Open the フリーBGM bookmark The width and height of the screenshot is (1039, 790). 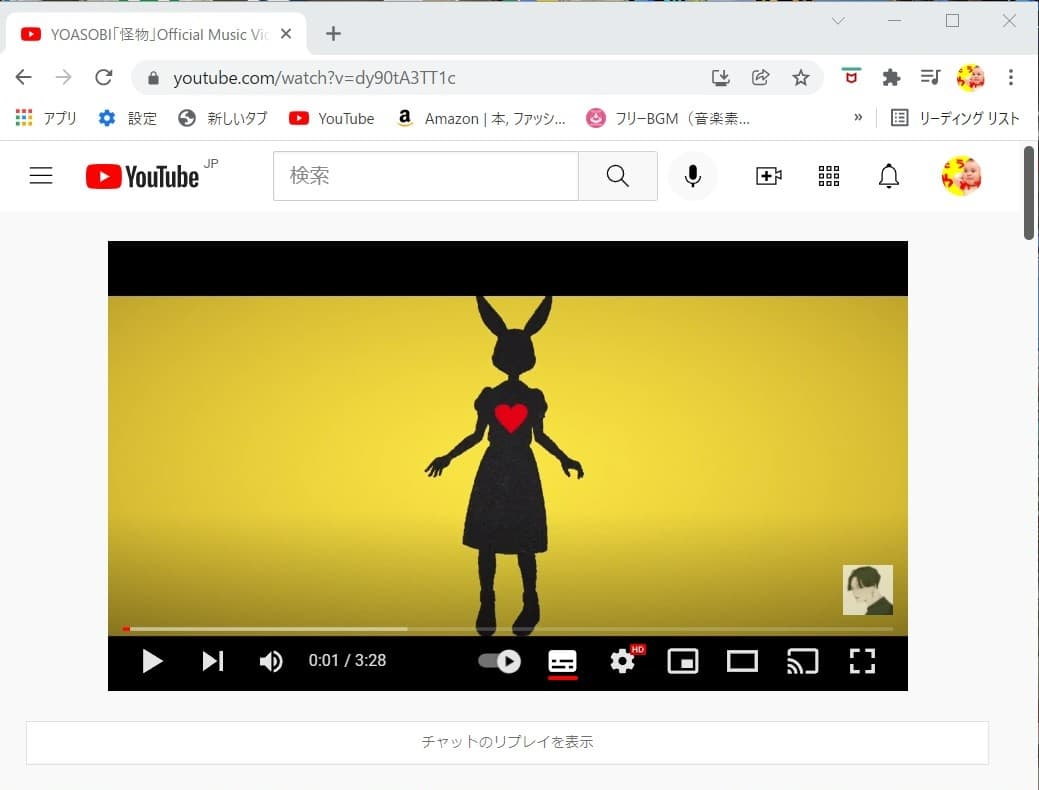tap(672, 117)
